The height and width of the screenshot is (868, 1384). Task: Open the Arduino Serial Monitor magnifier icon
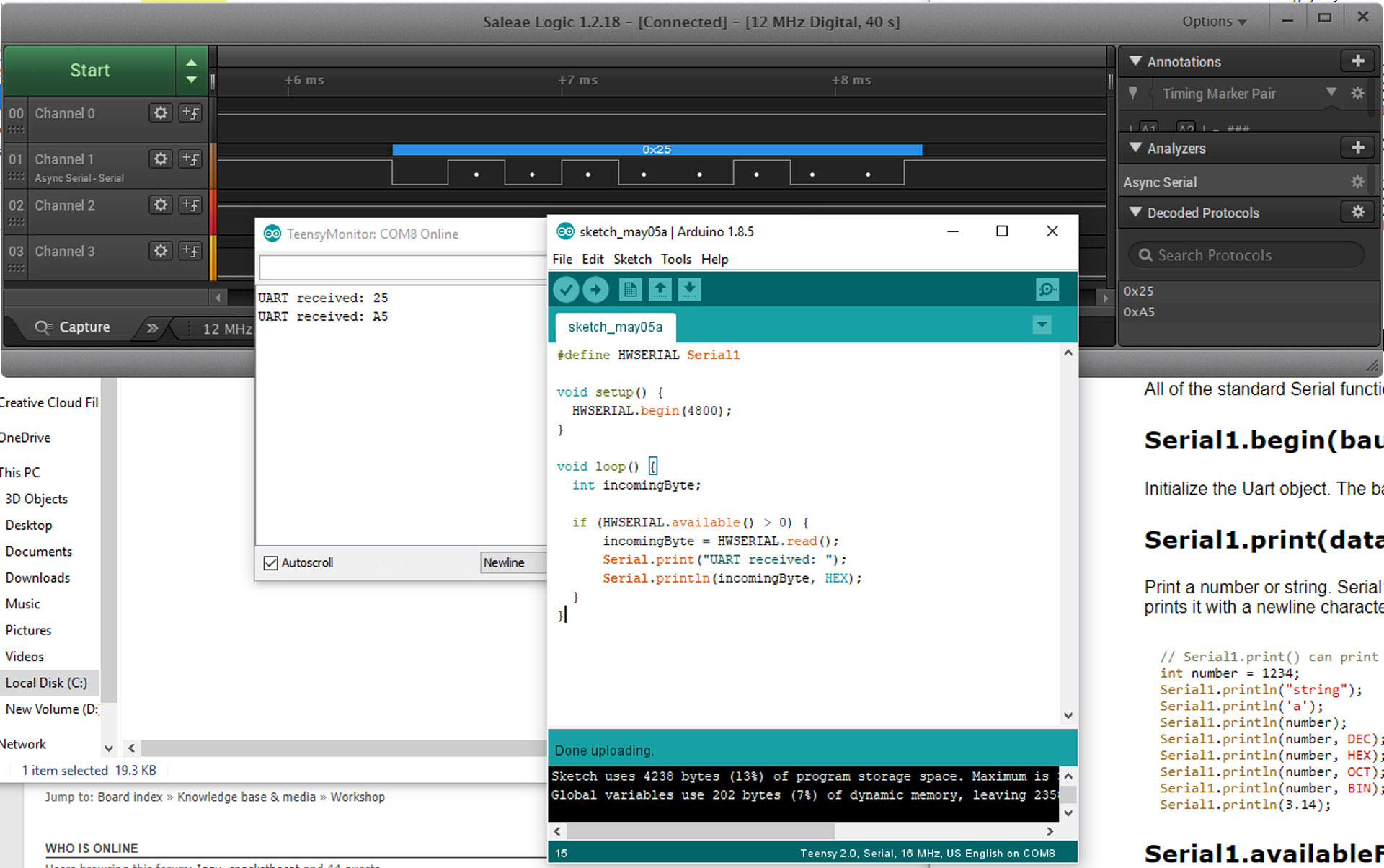tap(1047, 290)
